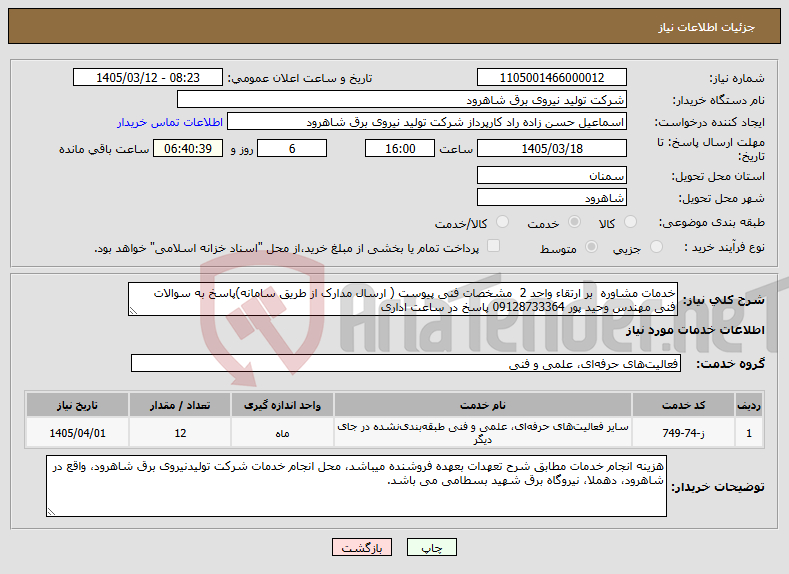This screenshot has width=789, height=574.
Task: Click the general need description text area
Action: [x=403, y=299]
